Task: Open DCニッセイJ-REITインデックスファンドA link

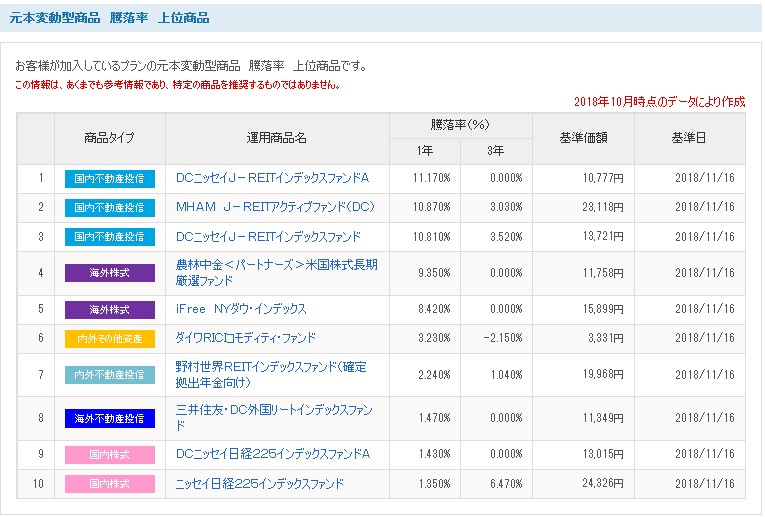Action: 272,179
